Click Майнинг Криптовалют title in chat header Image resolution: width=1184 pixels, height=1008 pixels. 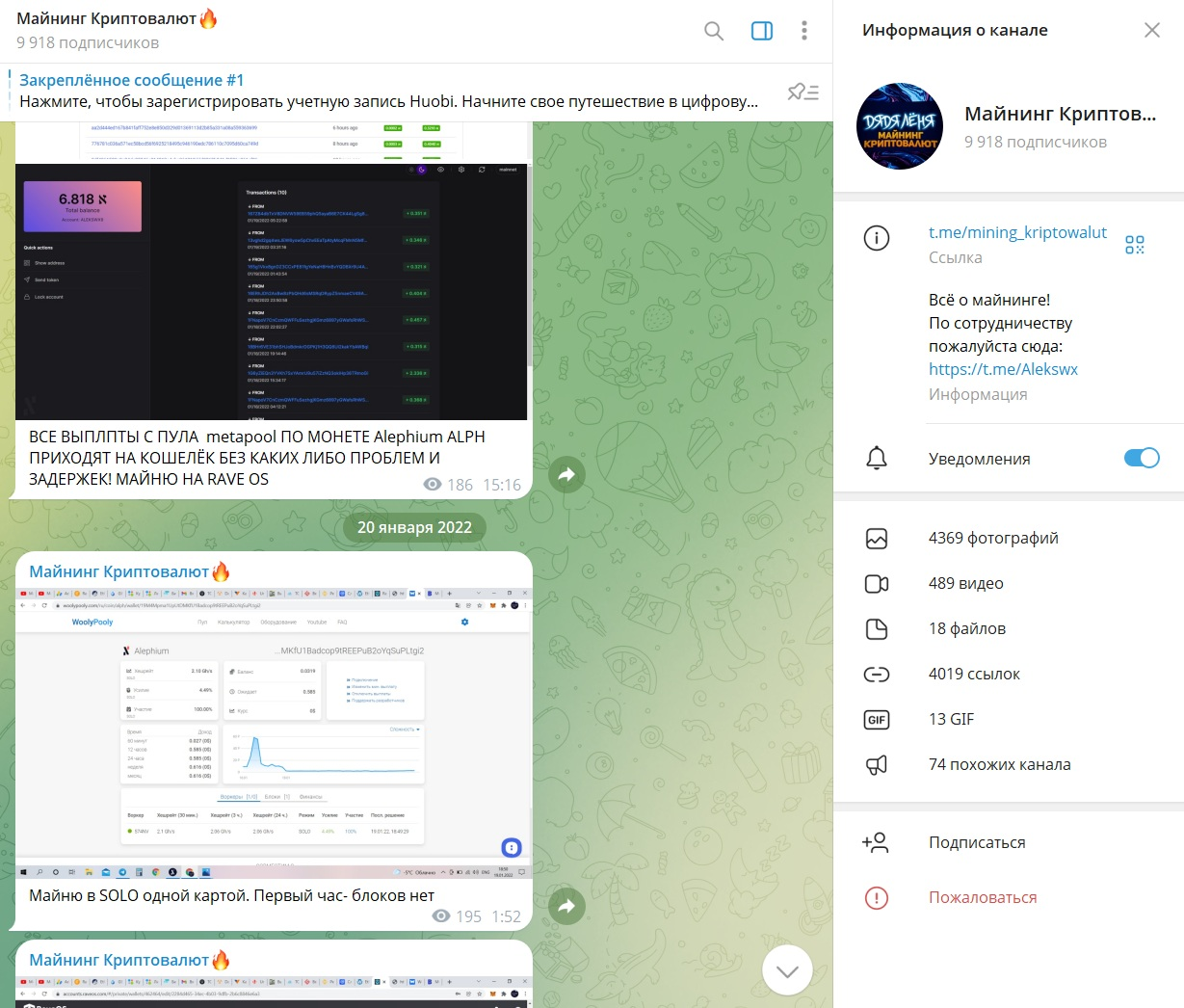pyautogui.click(x=118, y=18)
